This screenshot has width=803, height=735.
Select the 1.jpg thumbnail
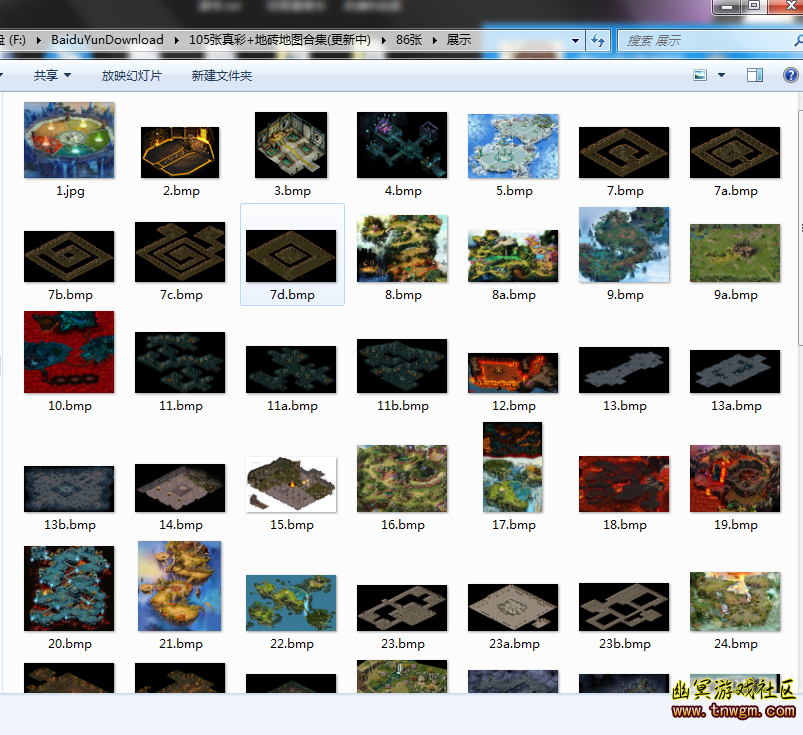coord(69,140)
